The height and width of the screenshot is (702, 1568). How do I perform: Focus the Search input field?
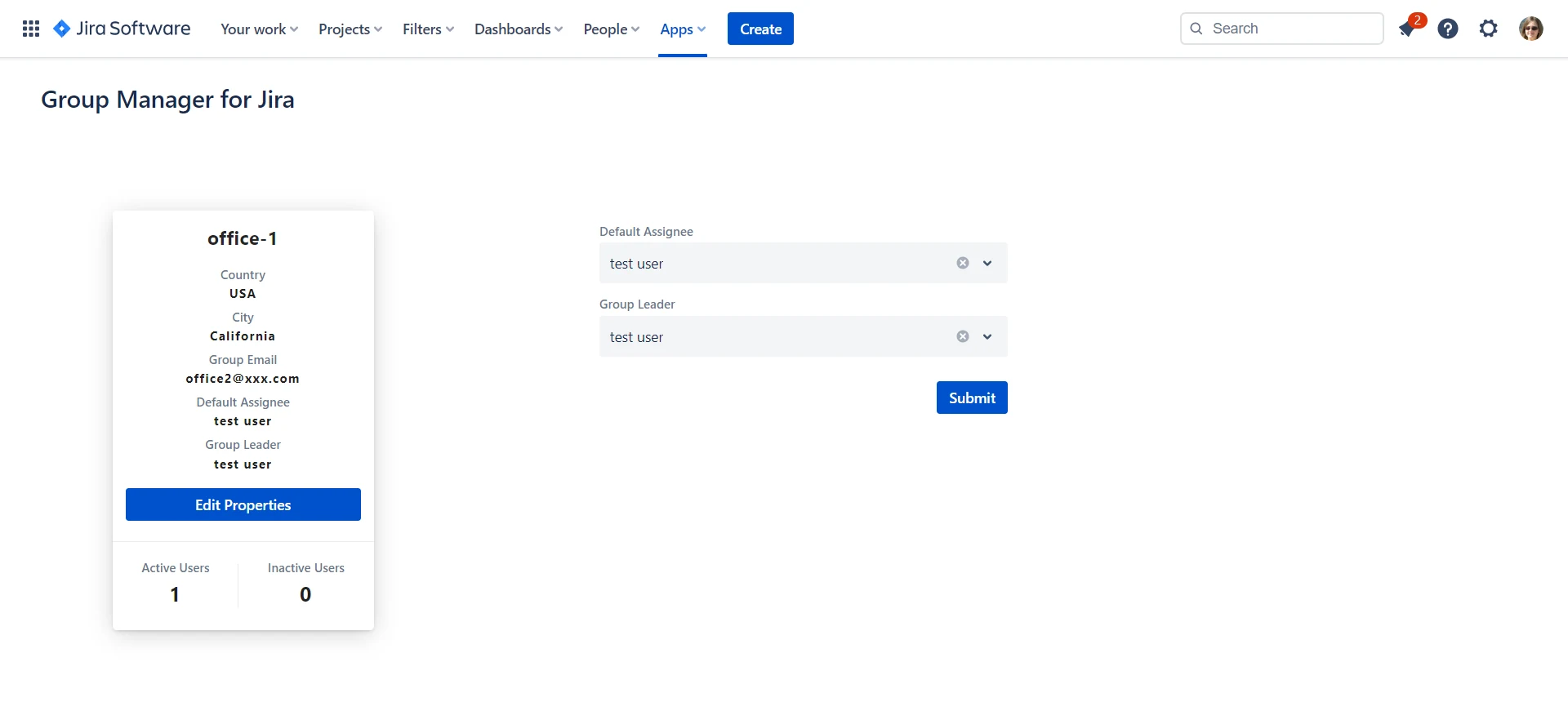(x=1282, y=29)
